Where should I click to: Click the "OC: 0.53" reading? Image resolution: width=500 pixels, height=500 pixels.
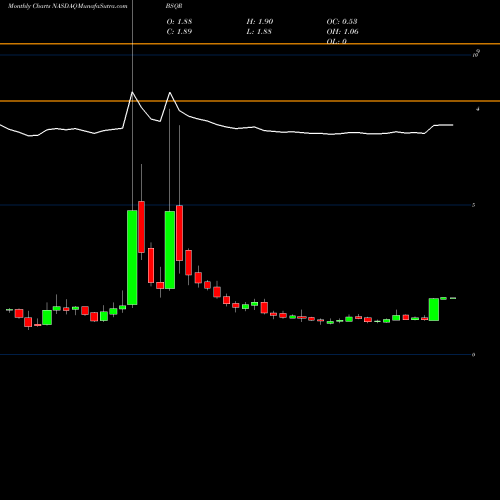pos(342,22)
